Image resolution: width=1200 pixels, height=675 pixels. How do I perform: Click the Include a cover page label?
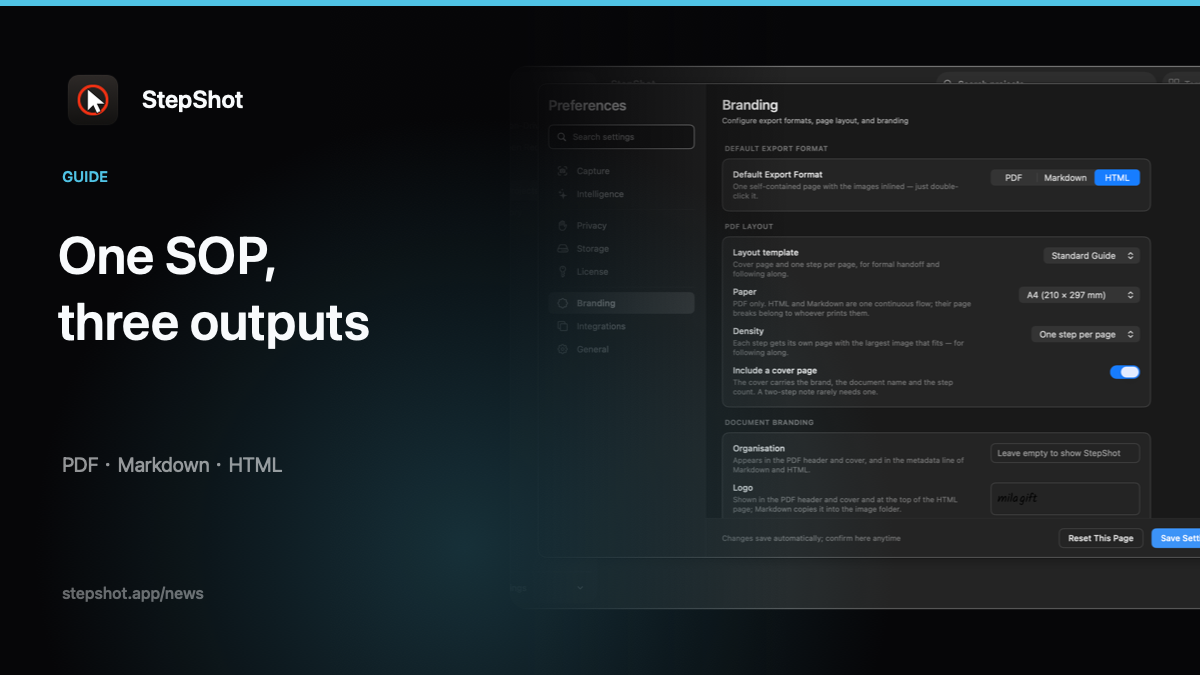point(775,370)
